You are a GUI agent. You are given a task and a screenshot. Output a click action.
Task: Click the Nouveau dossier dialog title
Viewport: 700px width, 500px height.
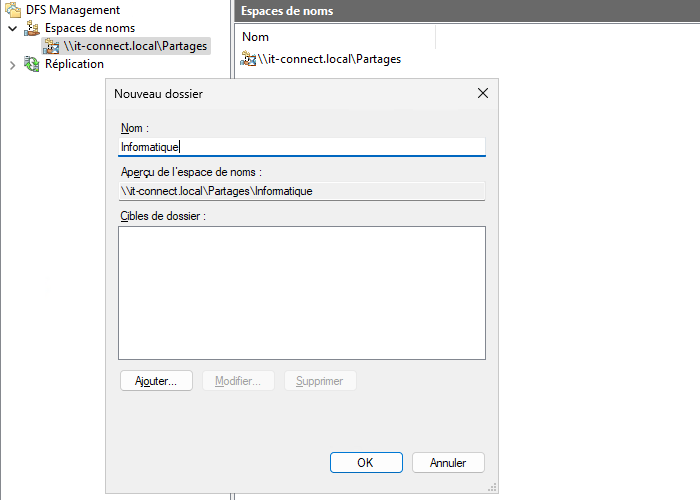point(158,94)
